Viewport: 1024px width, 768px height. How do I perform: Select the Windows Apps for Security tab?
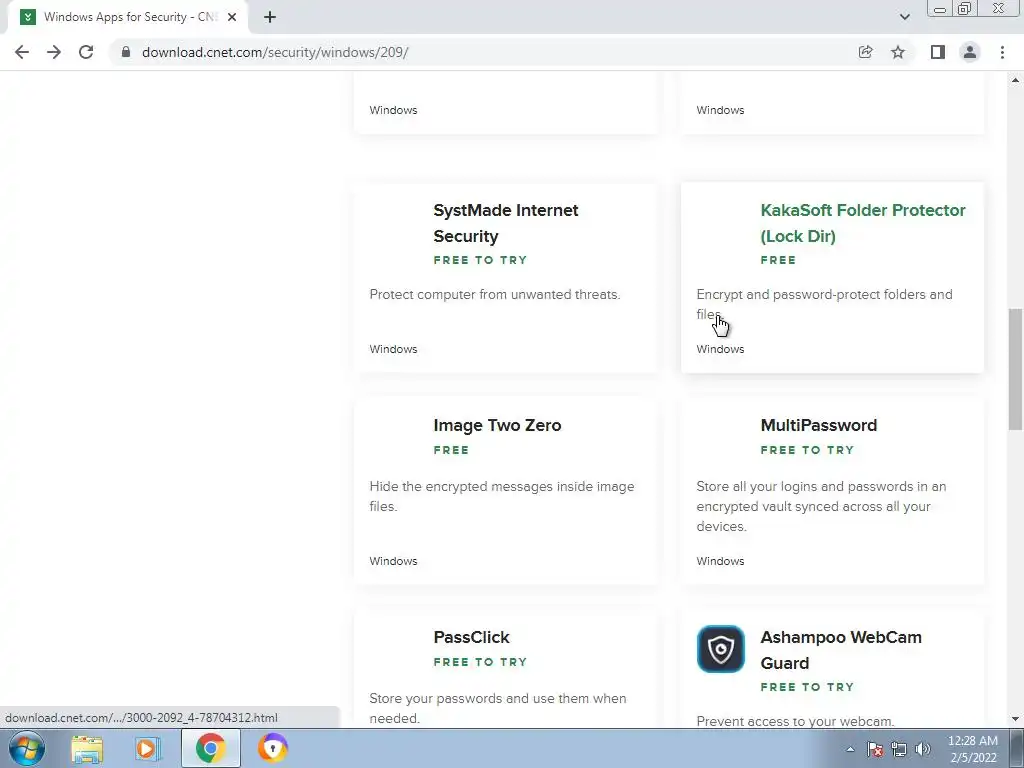click(x=128, y=17)
